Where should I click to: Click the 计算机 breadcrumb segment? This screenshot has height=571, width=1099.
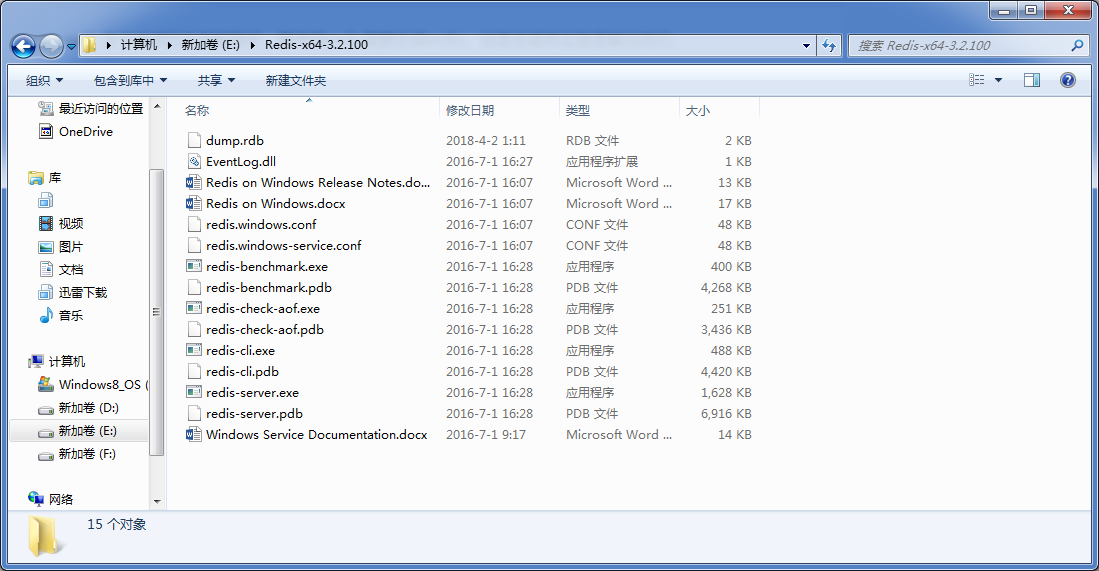pyautogui.click(x=139, y=45)
